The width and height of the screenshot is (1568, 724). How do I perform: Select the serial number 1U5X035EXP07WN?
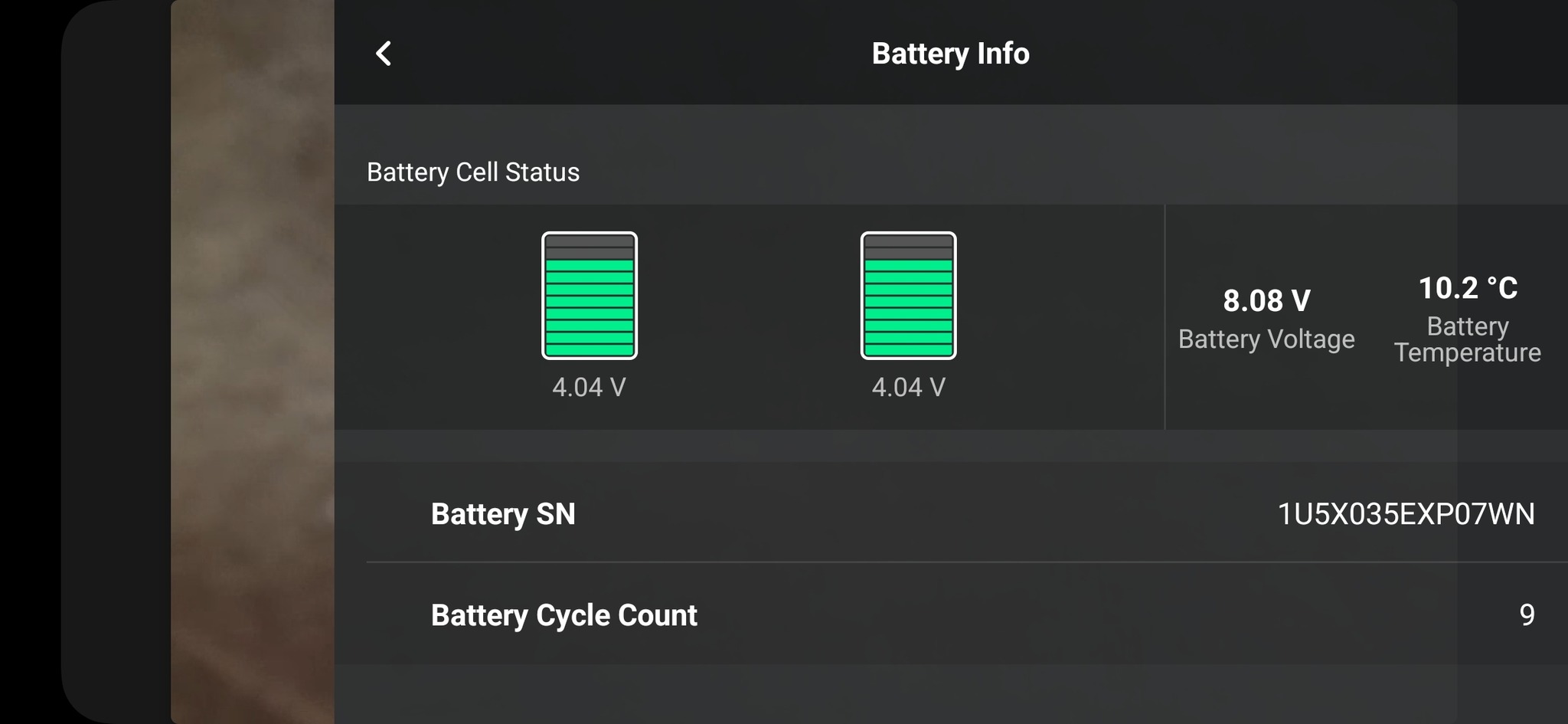1406,514
